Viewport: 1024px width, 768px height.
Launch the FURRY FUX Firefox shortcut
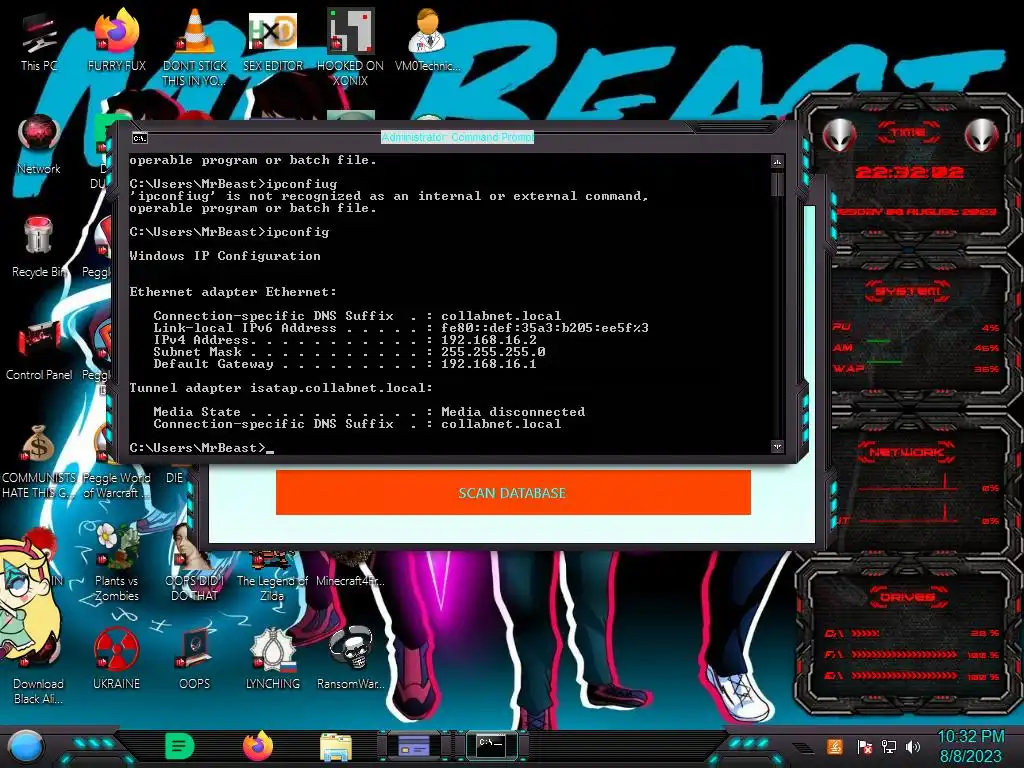[x=116, y=40]
